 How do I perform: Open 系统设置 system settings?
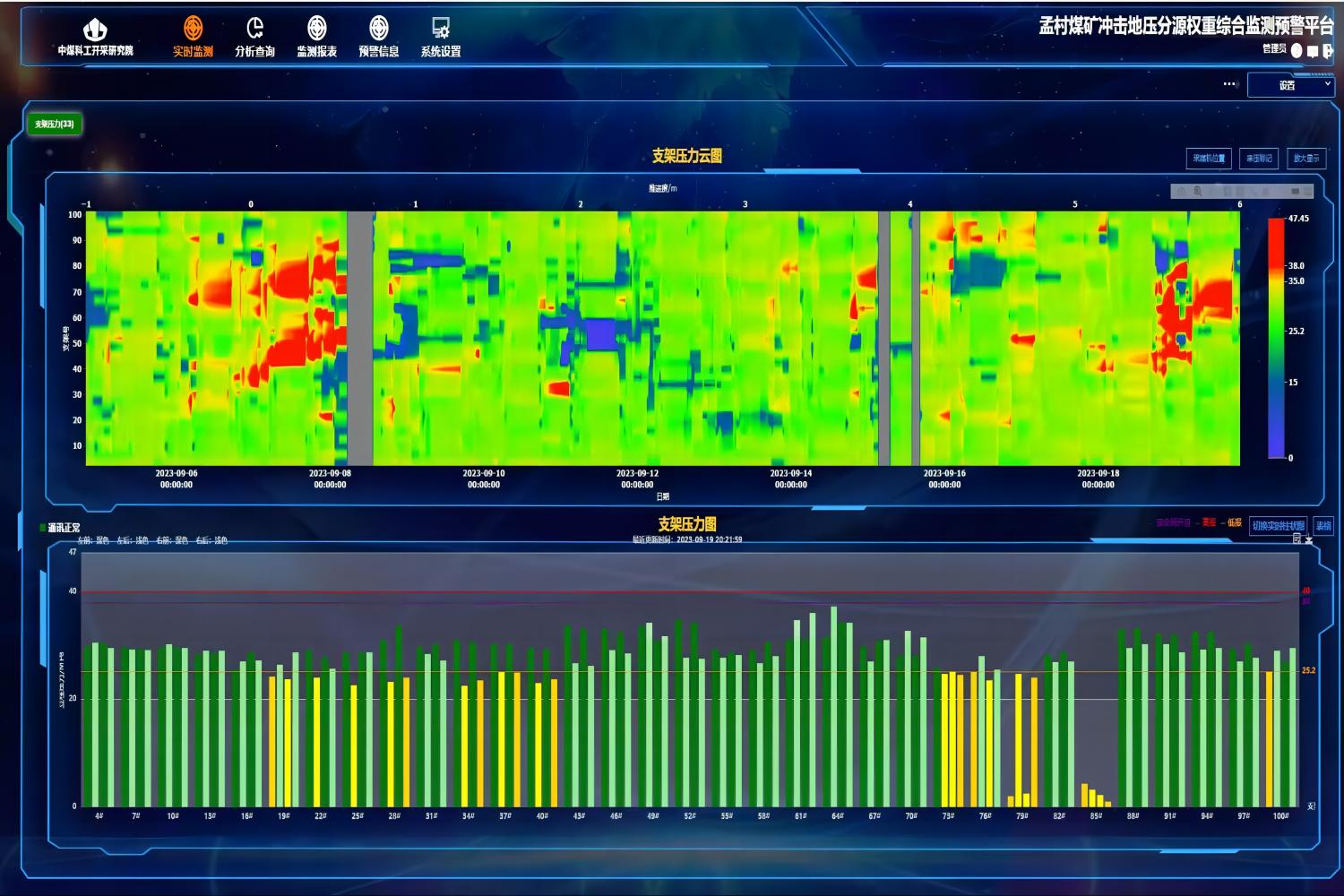tap(440, 37)
